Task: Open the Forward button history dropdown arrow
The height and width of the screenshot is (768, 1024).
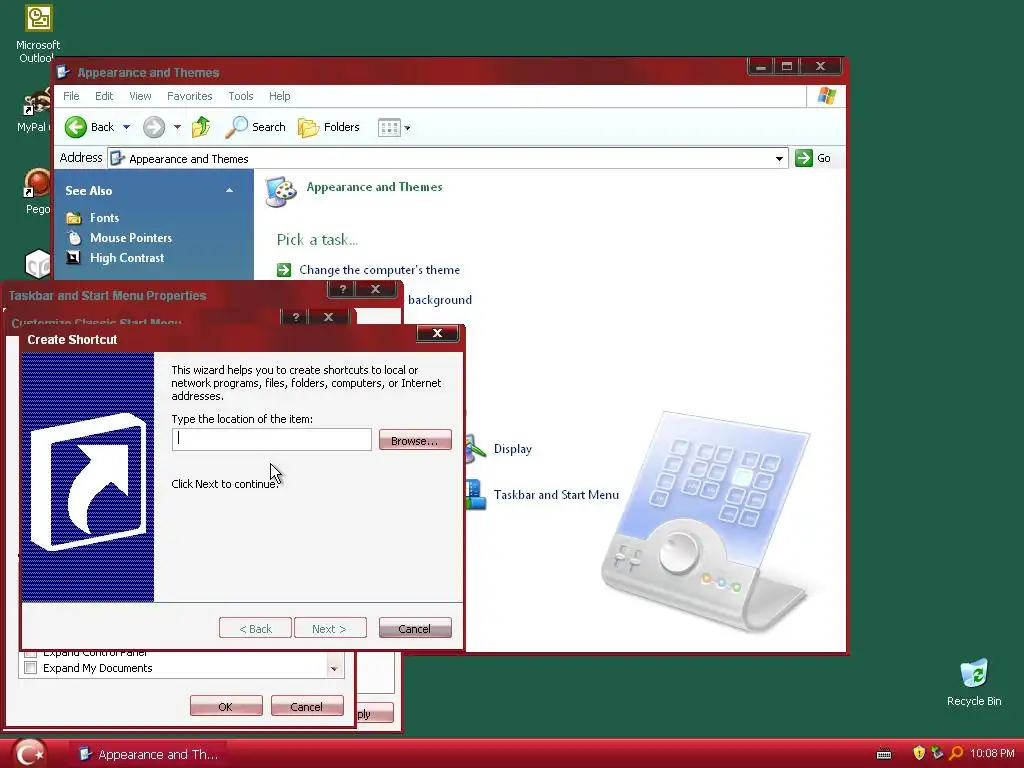Action: click(177, 127)
